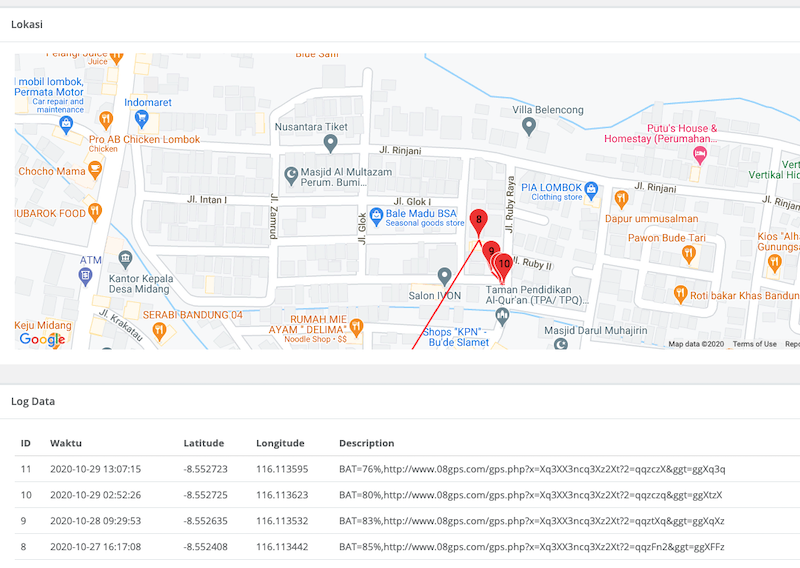
Task: Click the Permata Motor car repair icon
Action: coord(66,125)
